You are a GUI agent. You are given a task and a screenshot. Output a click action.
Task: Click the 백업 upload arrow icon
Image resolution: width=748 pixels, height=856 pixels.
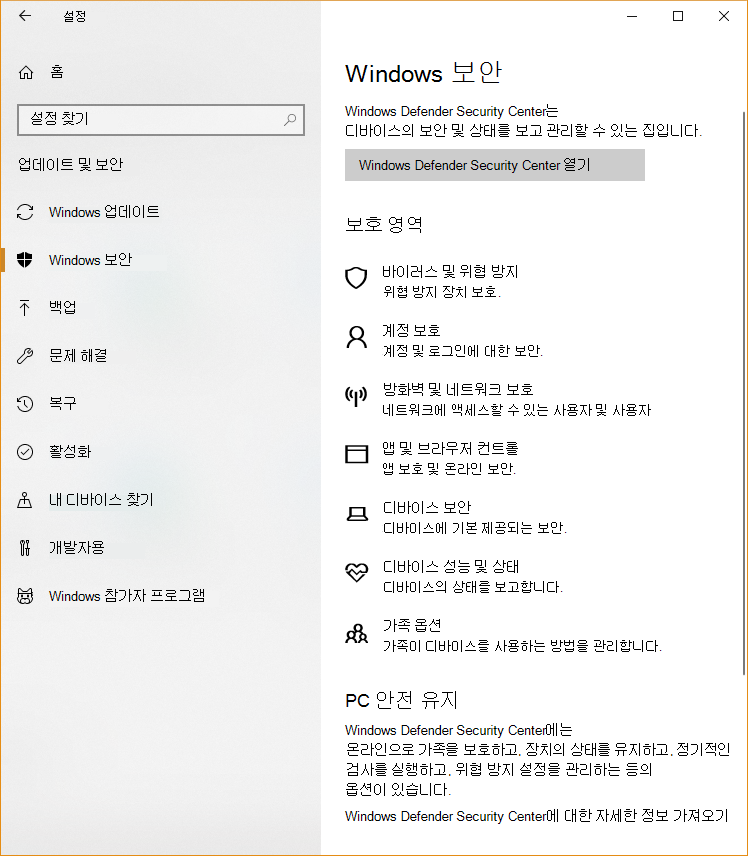(x=25, y=307)
